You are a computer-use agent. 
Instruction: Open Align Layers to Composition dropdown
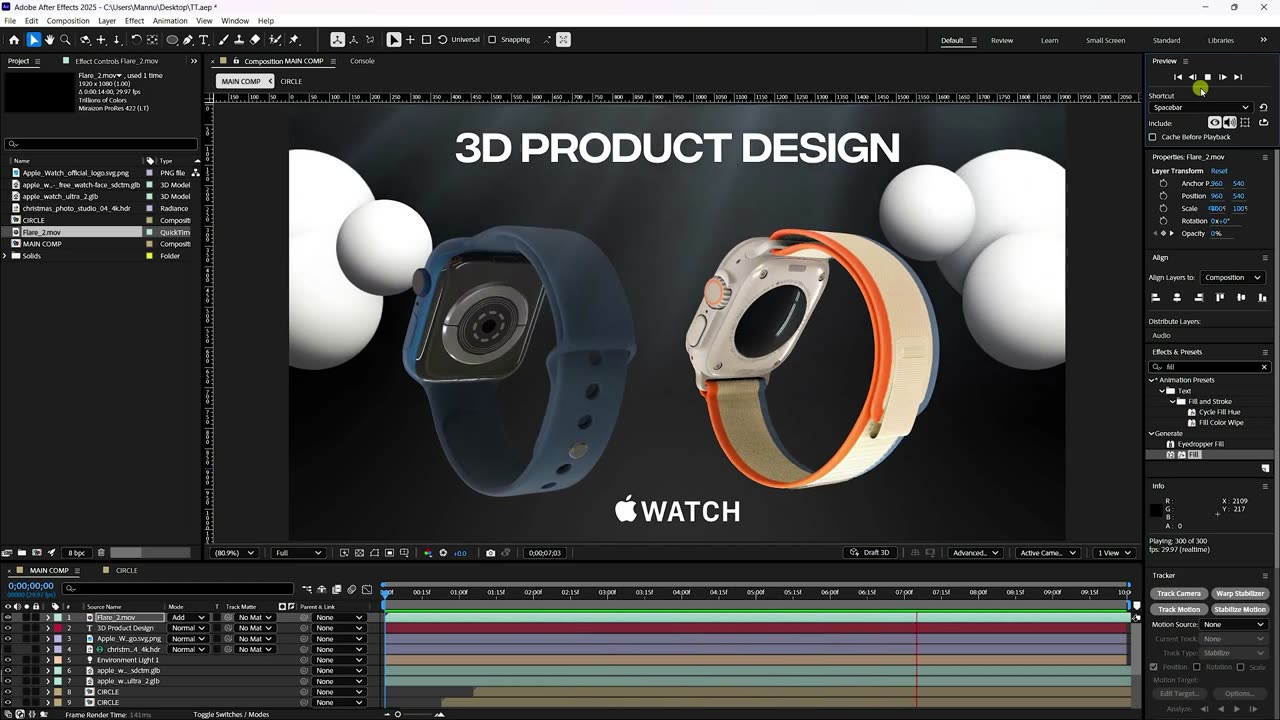tap(1233, 277)
